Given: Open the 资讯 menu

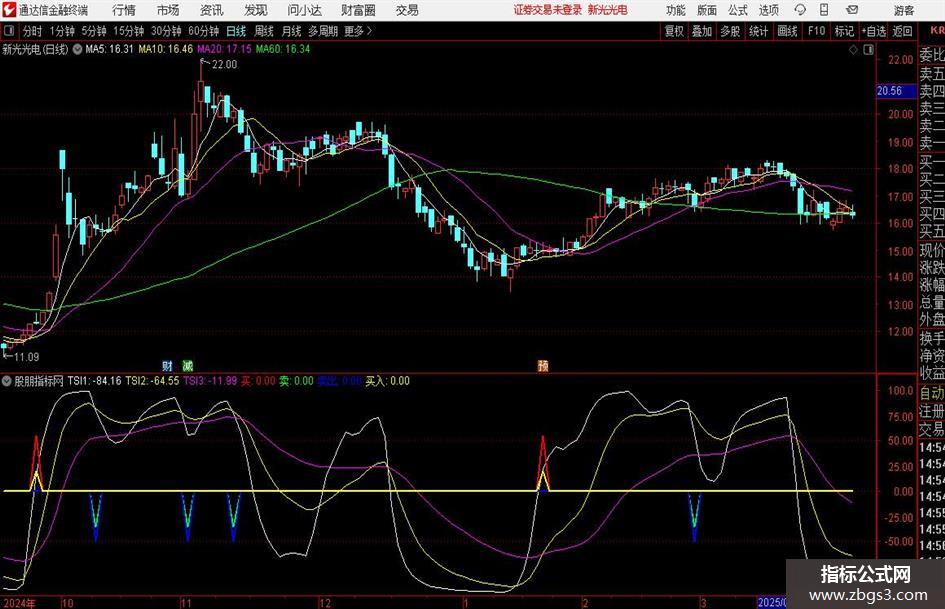Looking at the screenshot, I should [212, 10].
